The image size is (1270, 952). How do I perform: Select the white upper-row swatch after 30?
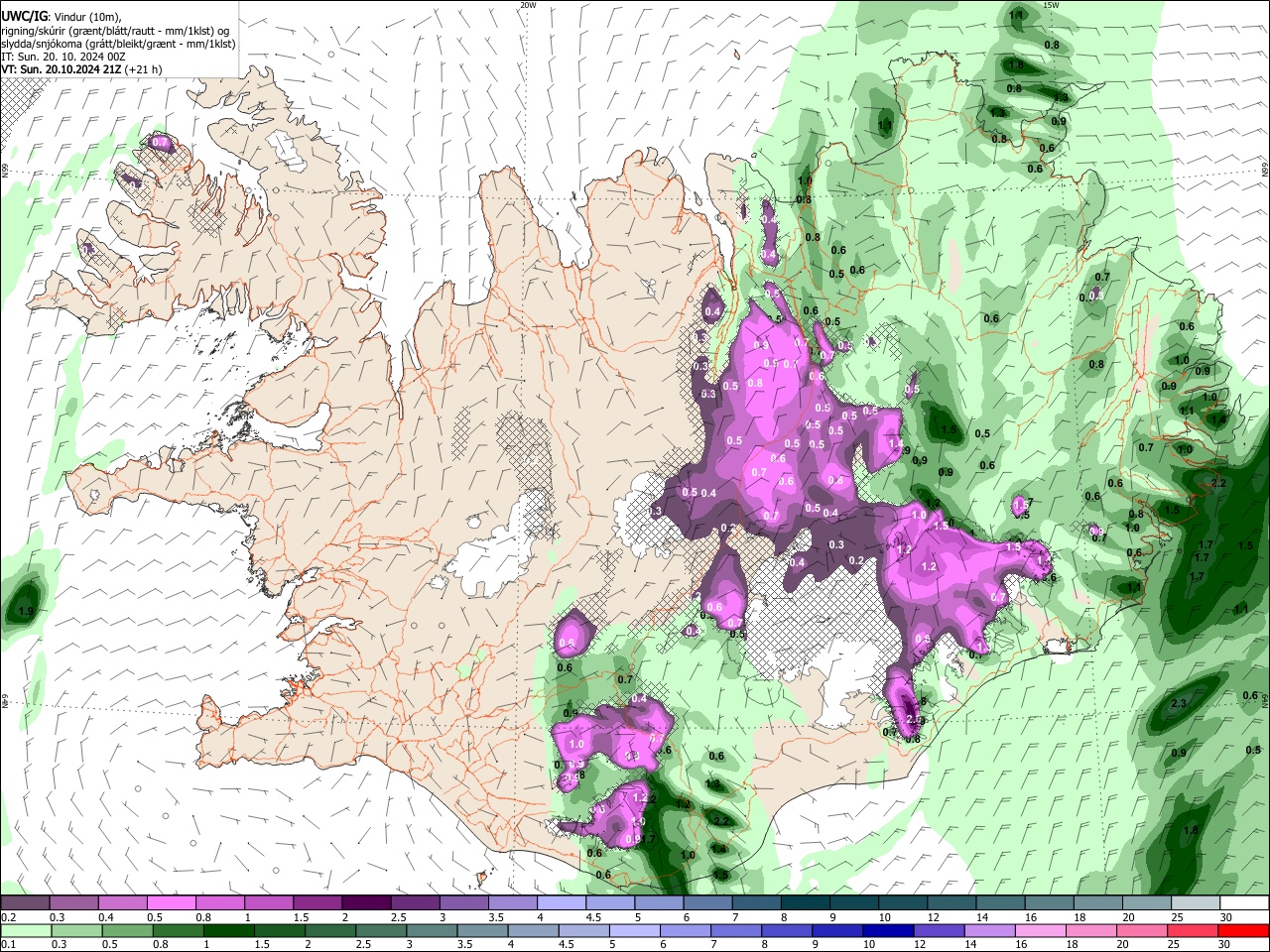(1245, 903)
